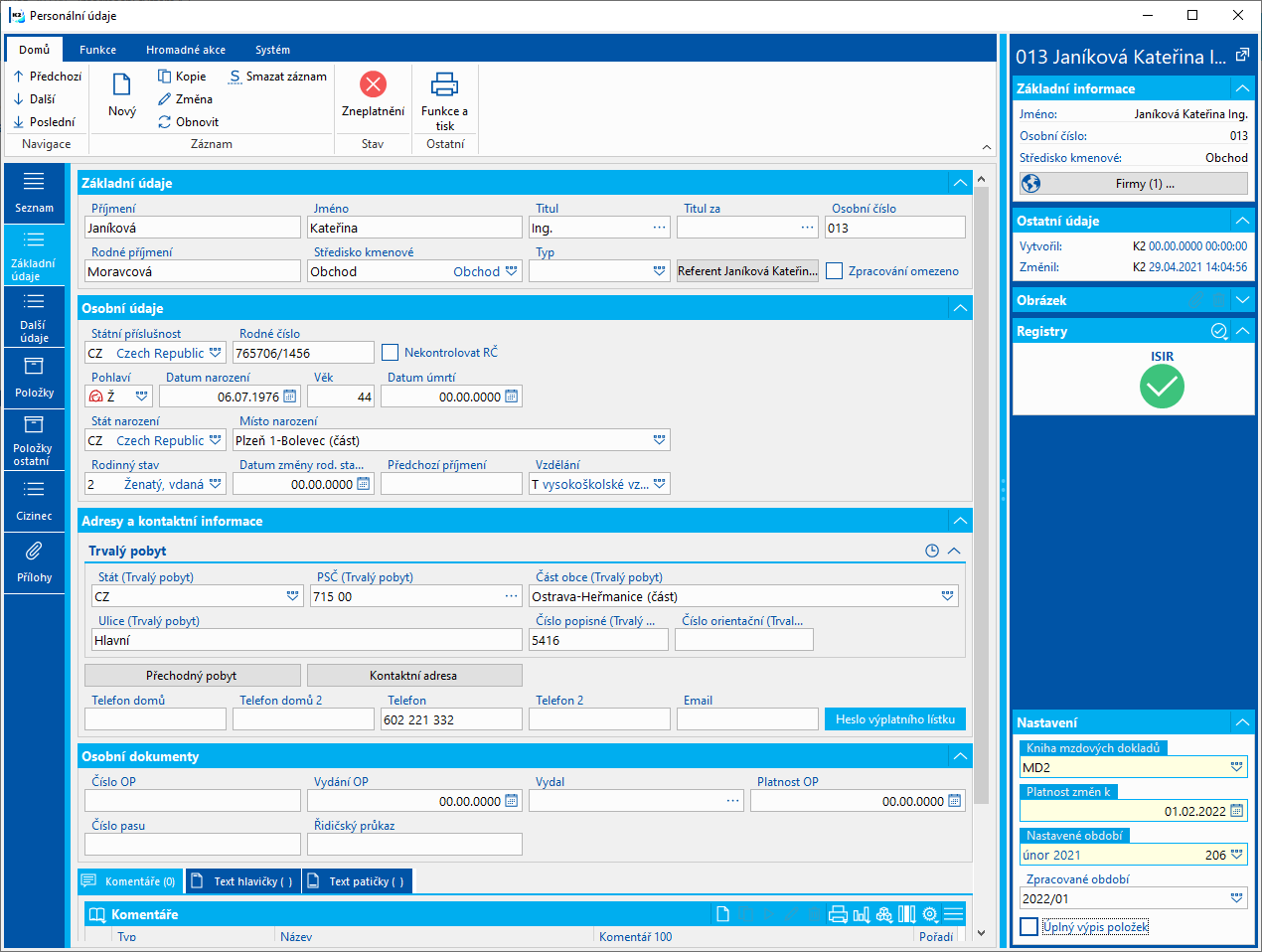Collapse the Osobní údaje section

click(x=959, y=308)
